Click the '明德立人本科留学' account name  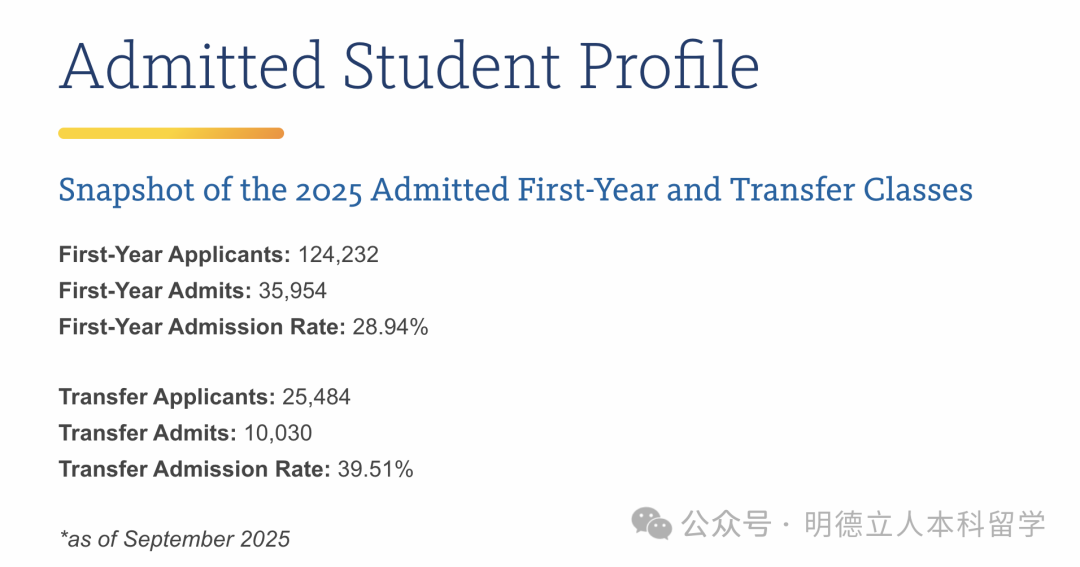[925, 523]
